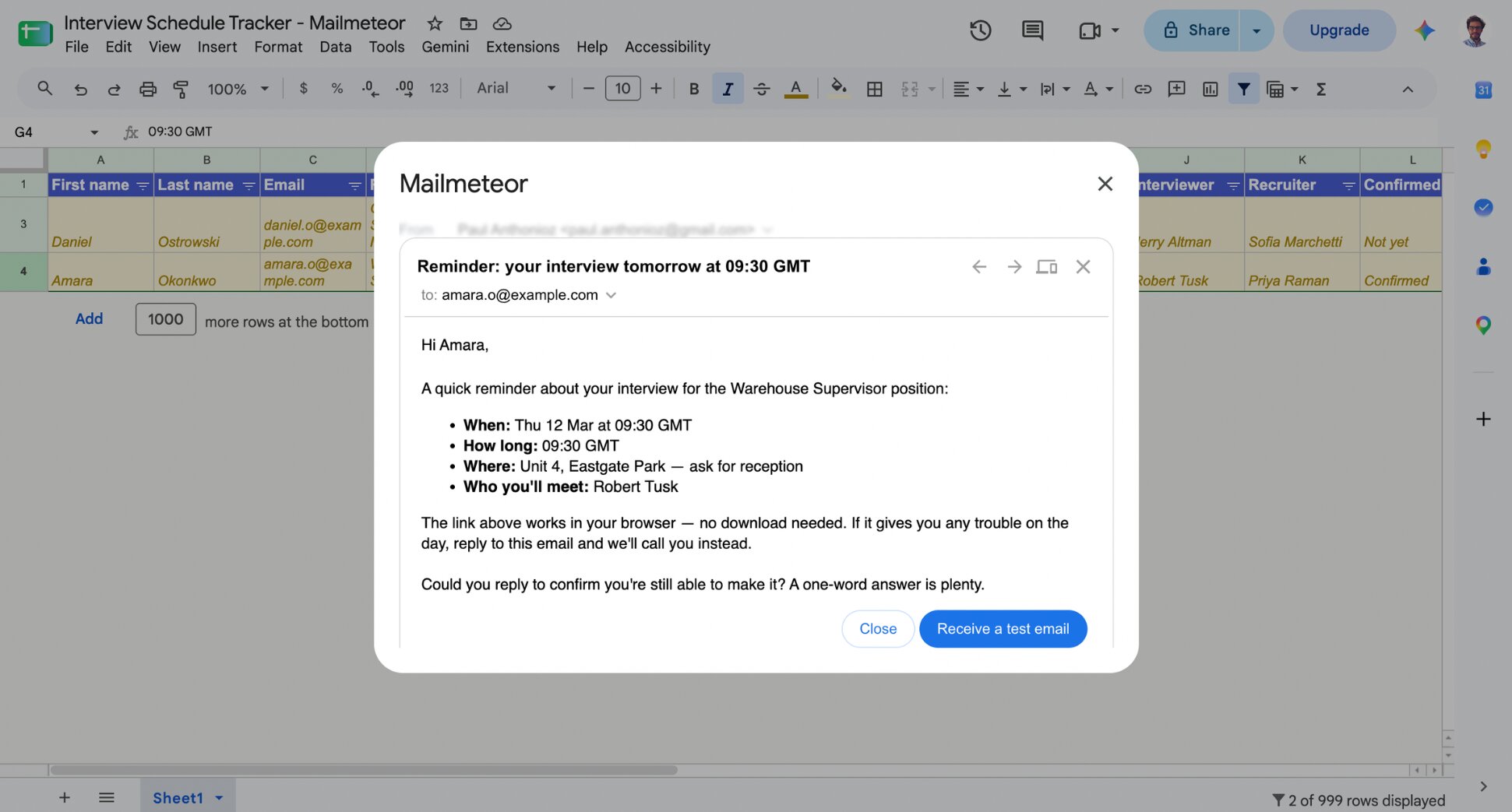Increase decimal places
This screenshot has height=812, width=1512.
(x=404, y=89)
